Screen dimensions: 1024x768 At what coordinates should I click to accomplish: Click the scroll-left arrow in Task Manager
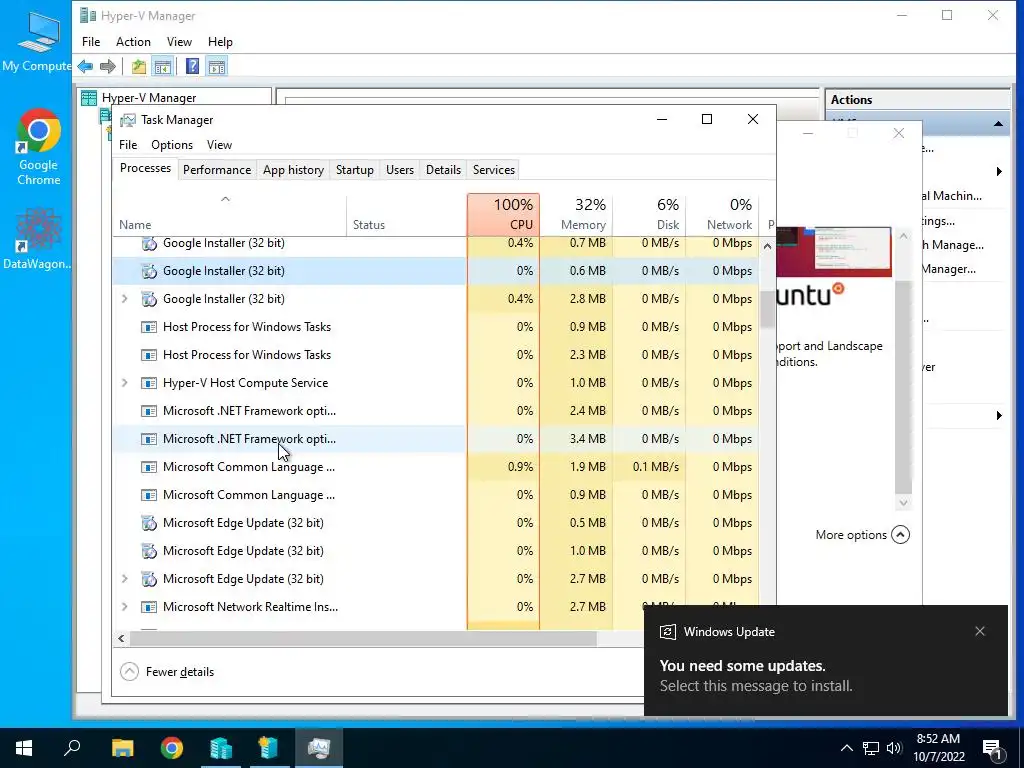[x=121, y=638]
